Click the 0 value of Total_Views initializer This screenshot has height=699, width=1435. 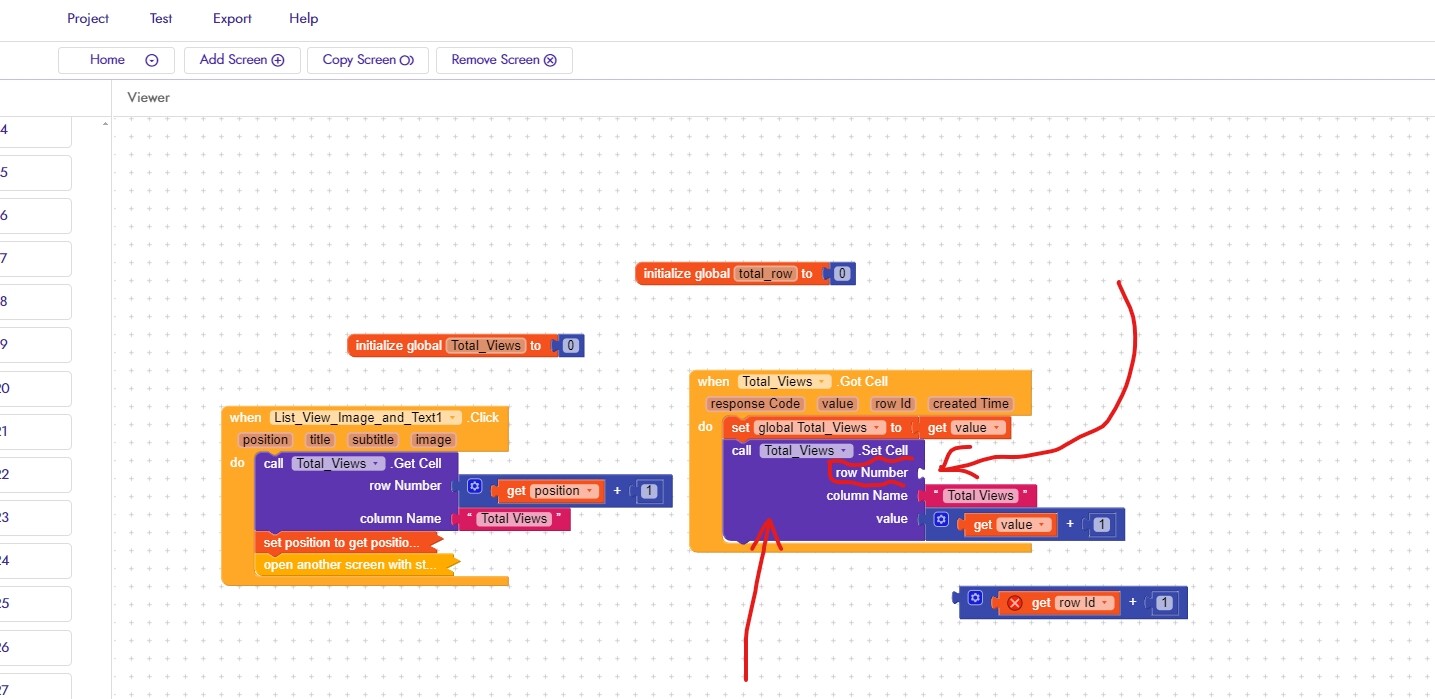[570, 345]
